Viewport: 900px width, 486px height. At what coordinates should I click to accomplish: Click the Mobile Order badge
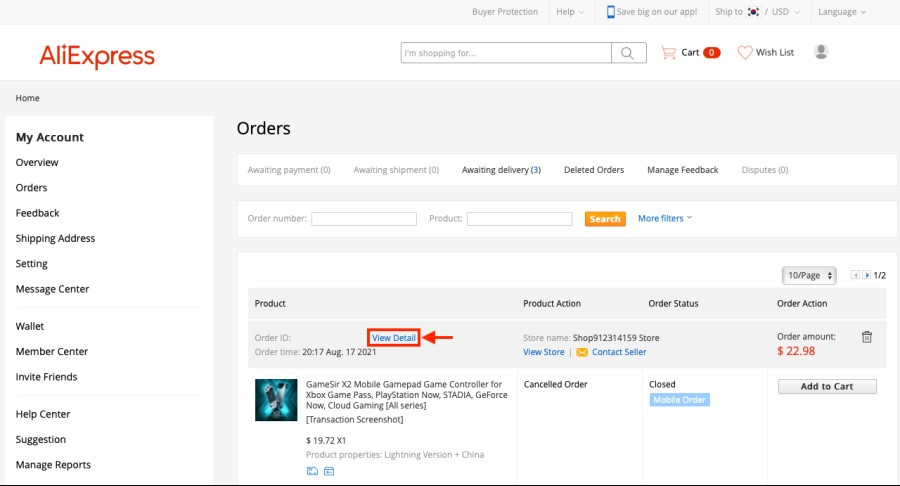tap(680, 400)
